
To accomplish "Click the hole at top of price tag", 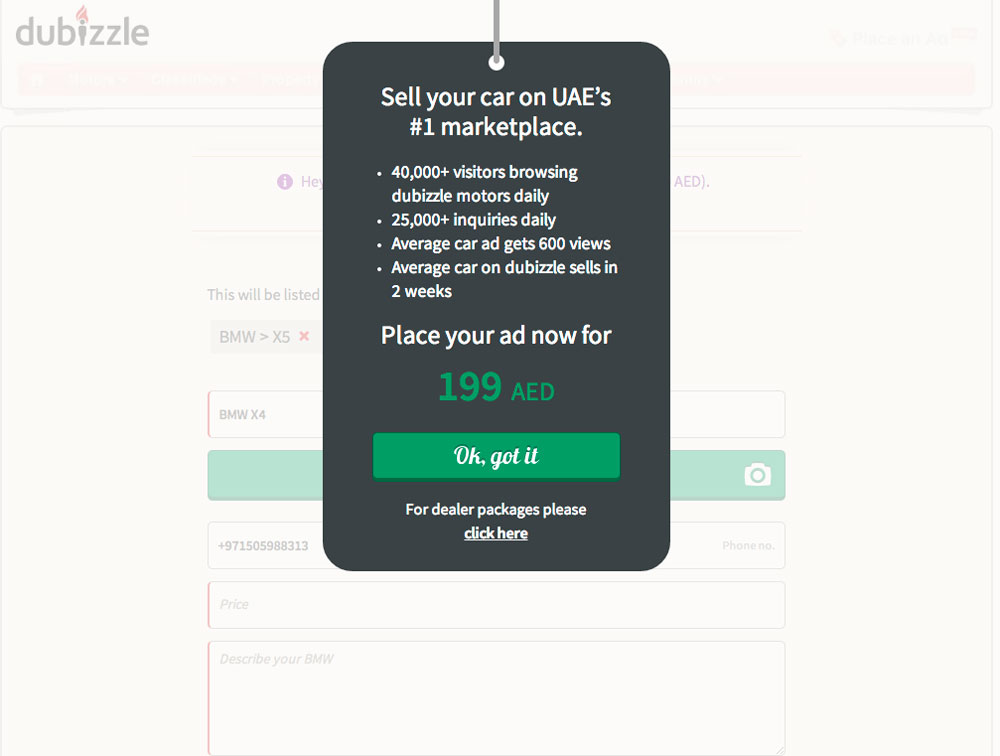I will pyautogui.click(x=496, y=63).
